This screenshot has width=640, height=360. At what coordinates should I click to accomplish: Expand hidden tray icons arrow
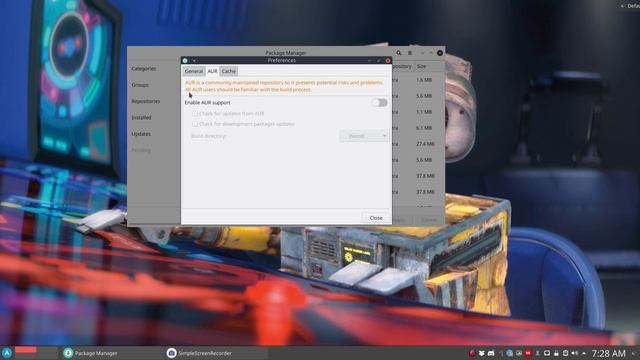(584, 353)
